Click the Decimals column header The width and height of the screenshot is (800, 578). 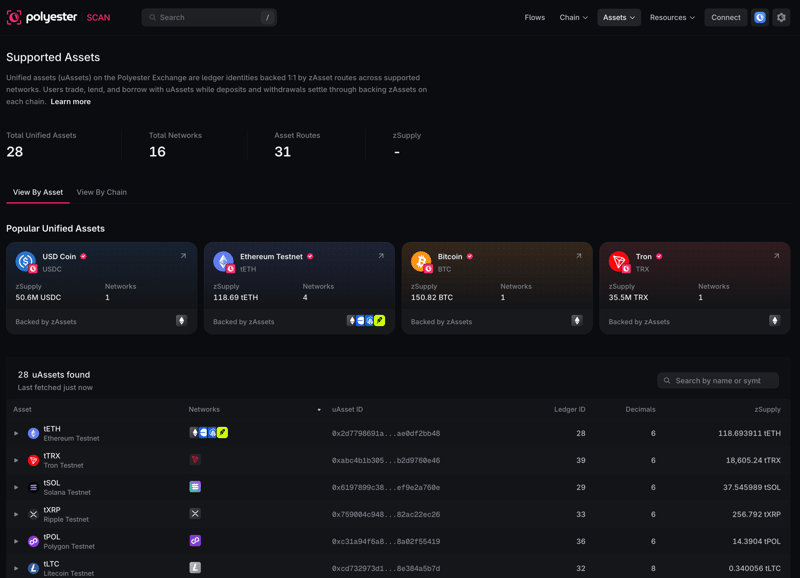pos(640,410)
